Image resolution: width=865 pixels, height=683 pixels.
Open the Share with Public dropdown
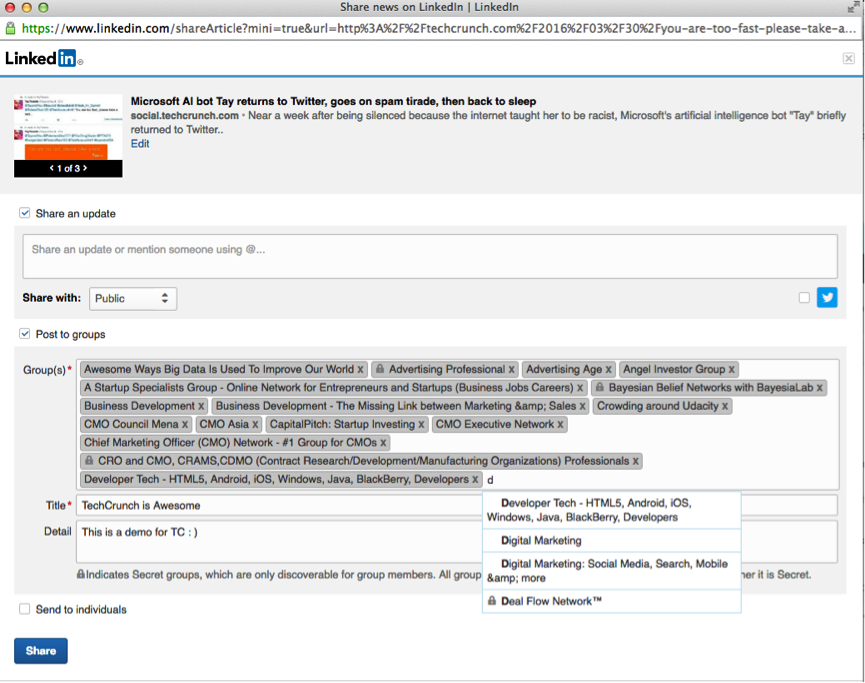(133, 298)
